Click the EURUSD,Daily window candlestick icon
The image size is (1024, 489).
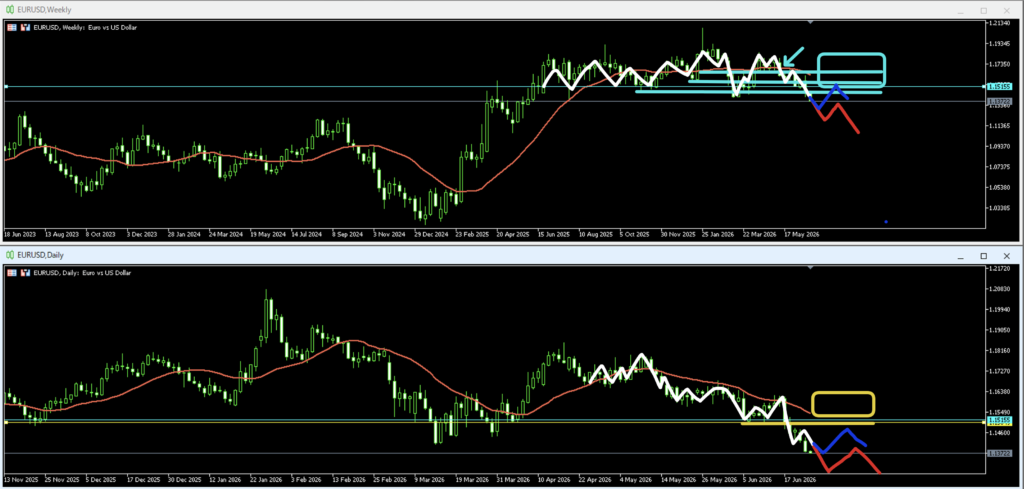9,255
